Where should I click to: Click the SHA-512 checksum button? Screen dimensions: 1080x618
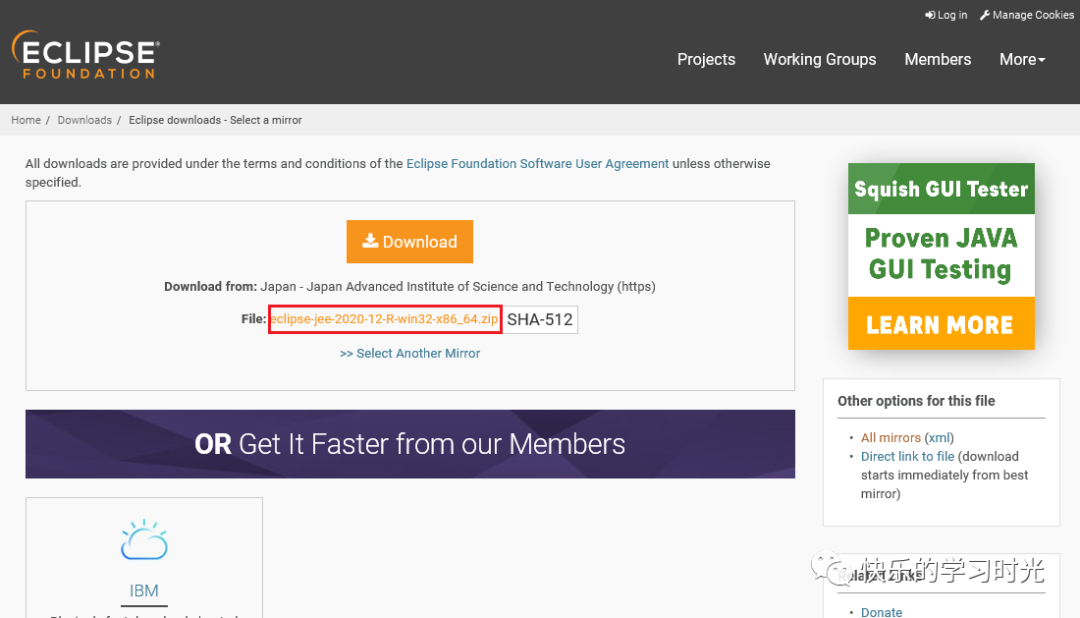[540, 320]
